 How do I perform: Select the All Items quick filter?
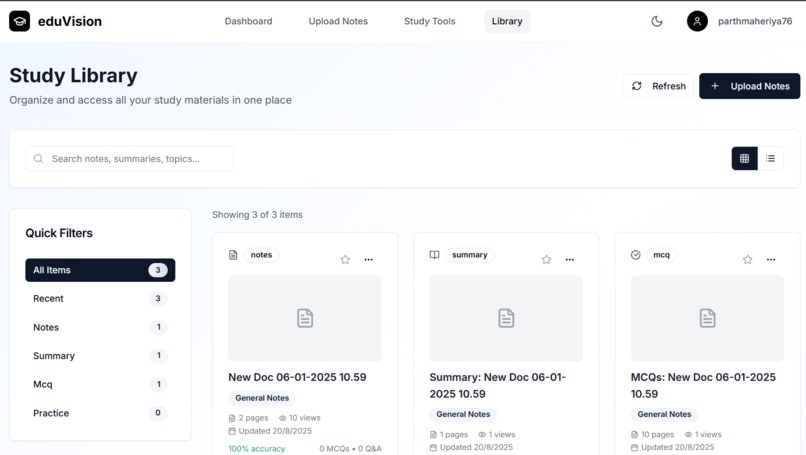tap(100, 270)
